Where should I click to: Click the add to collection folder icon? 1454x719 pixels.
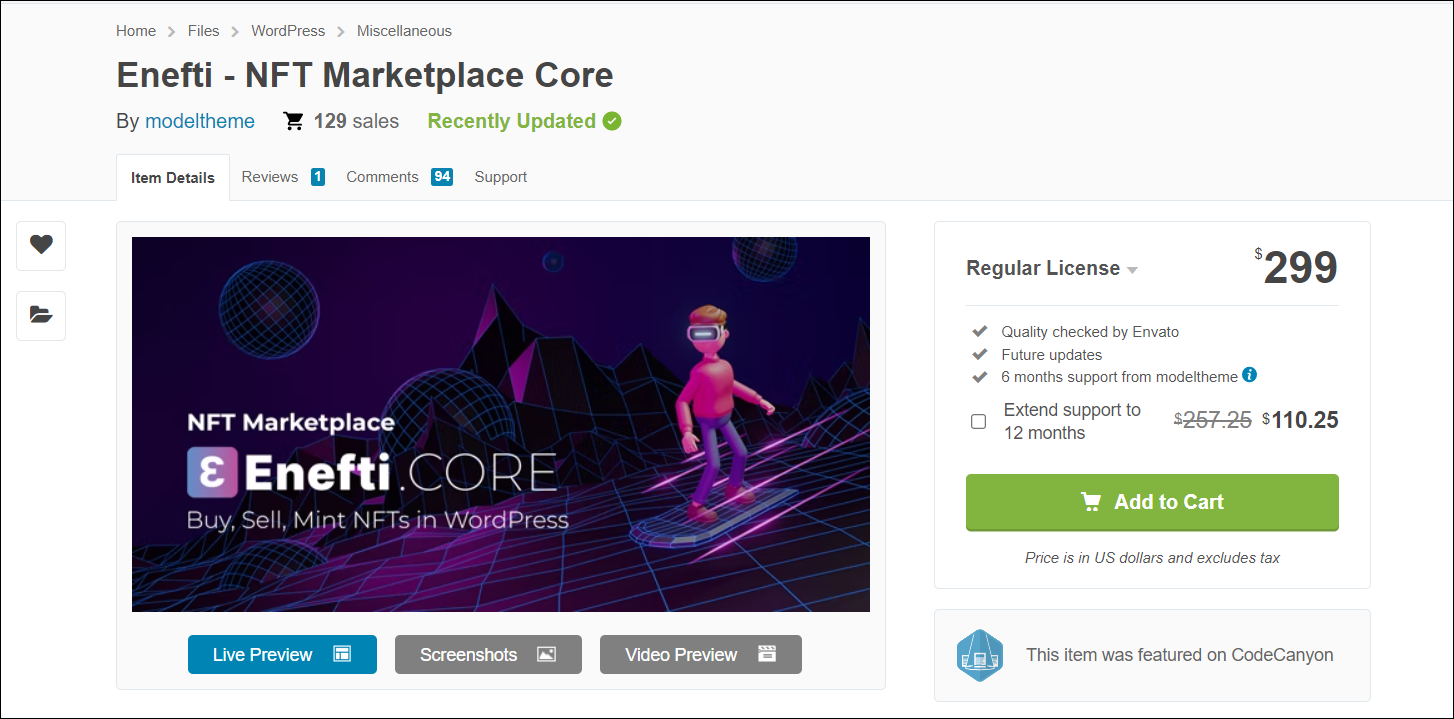pyautogui.click(x=41, y=315)
